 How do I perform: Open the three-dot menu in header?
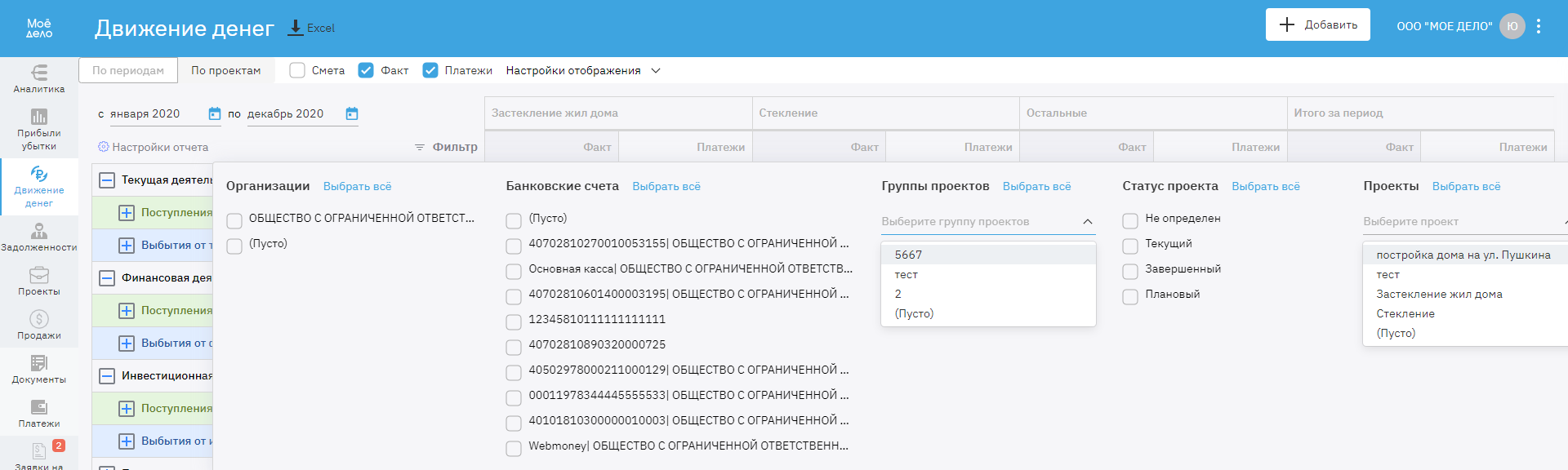[x=1539, y=26]
